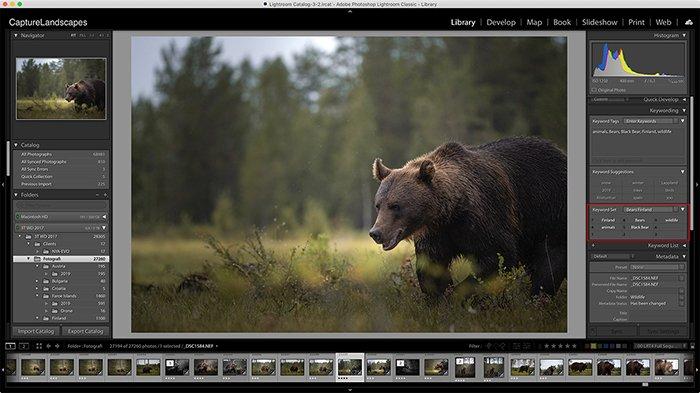This screenshot has height=393, width=700.
Task: Select the first full filmstrip thumbnail
Action: 33,367
